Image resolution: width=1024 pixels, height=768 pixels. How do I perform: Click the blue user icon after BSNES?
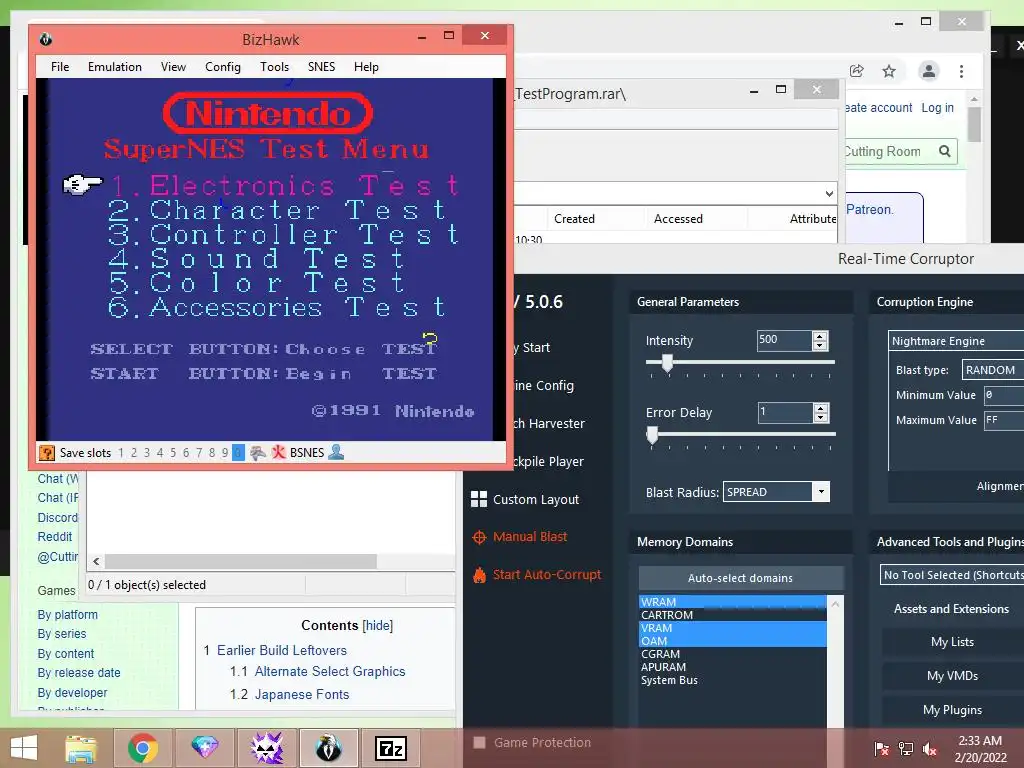(x=336, y=452)
